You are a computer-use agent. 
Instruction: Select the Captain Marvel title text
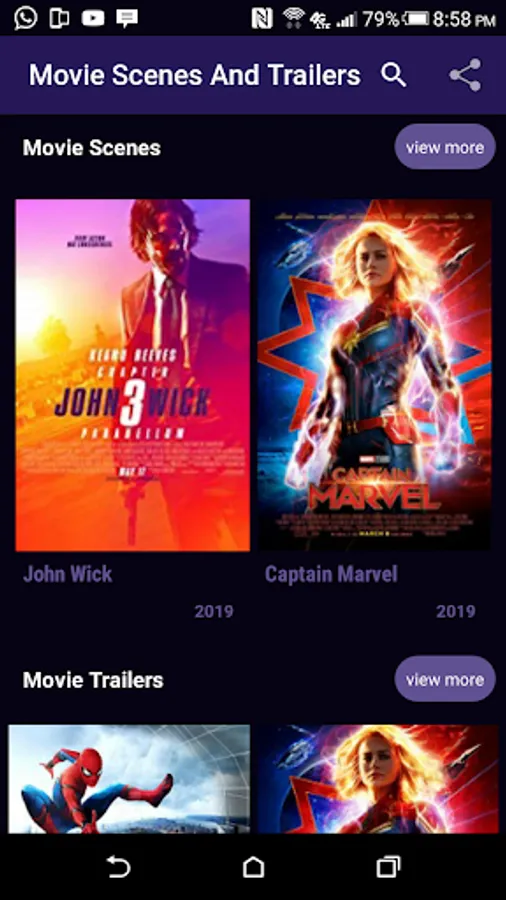click(331, 574)
